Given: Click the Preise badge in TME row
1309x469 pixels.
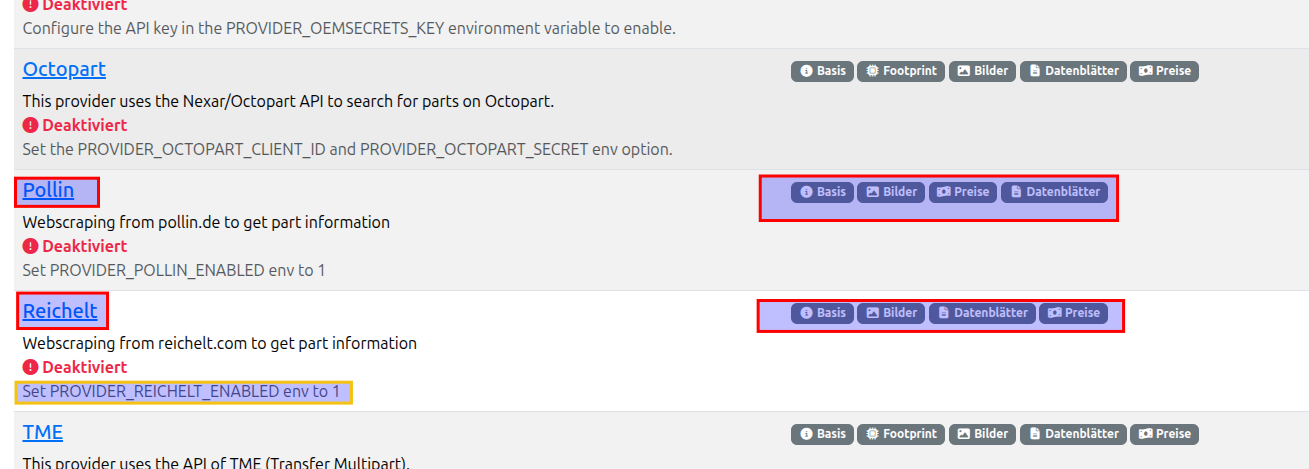Looking at the screenshot, I should [1164, 434].
